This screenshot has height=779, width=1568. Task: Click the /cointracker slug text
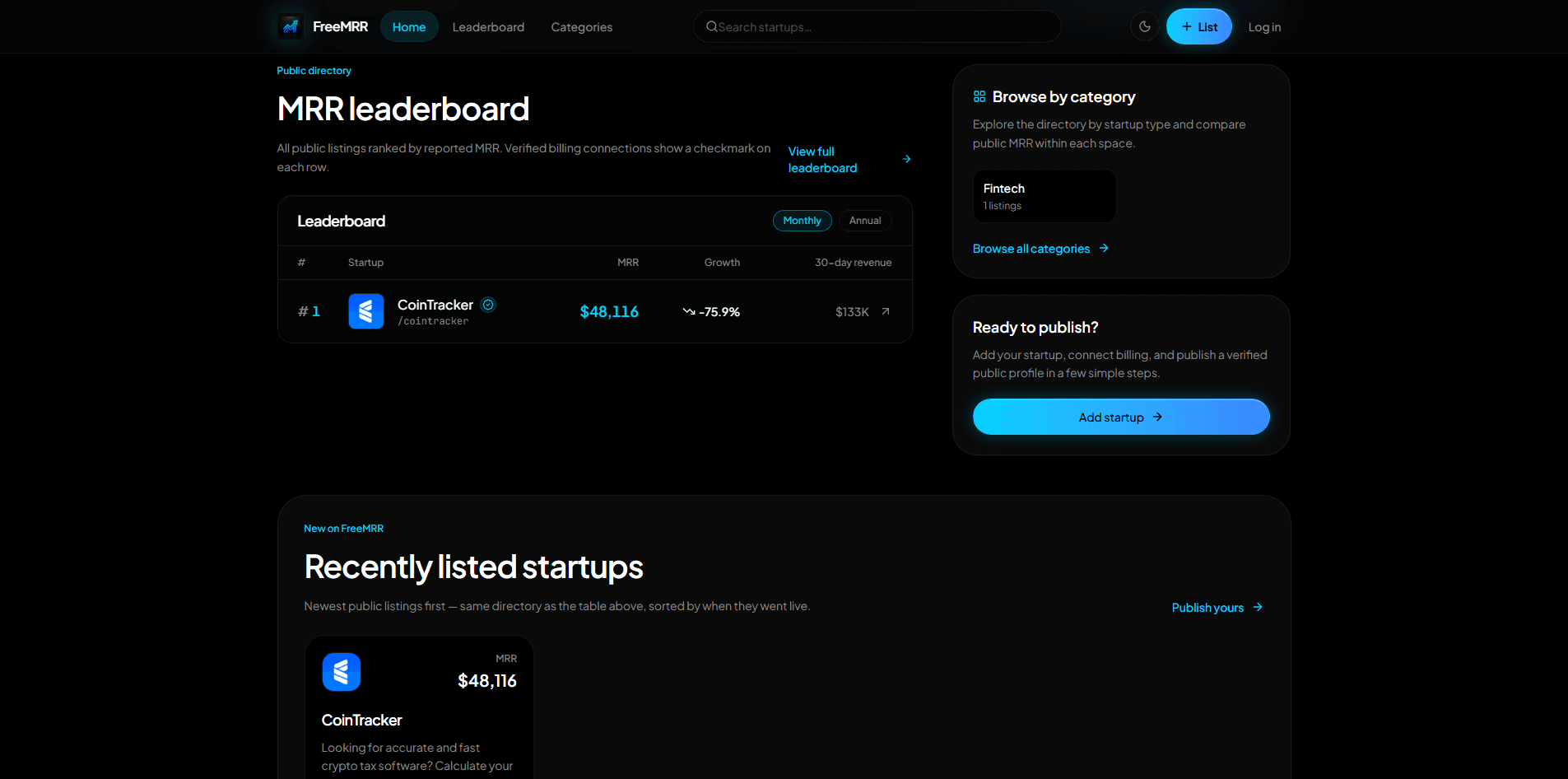click(x=433, y=321)
